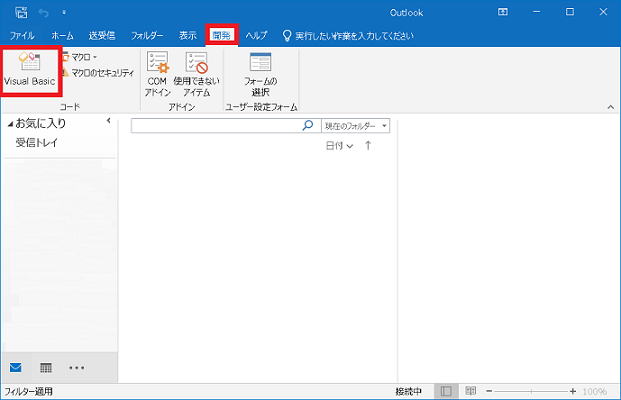The height and width of the screenshot is (400, 621).
Task: Open the フォルダー tab
Action: coord(147,36)
